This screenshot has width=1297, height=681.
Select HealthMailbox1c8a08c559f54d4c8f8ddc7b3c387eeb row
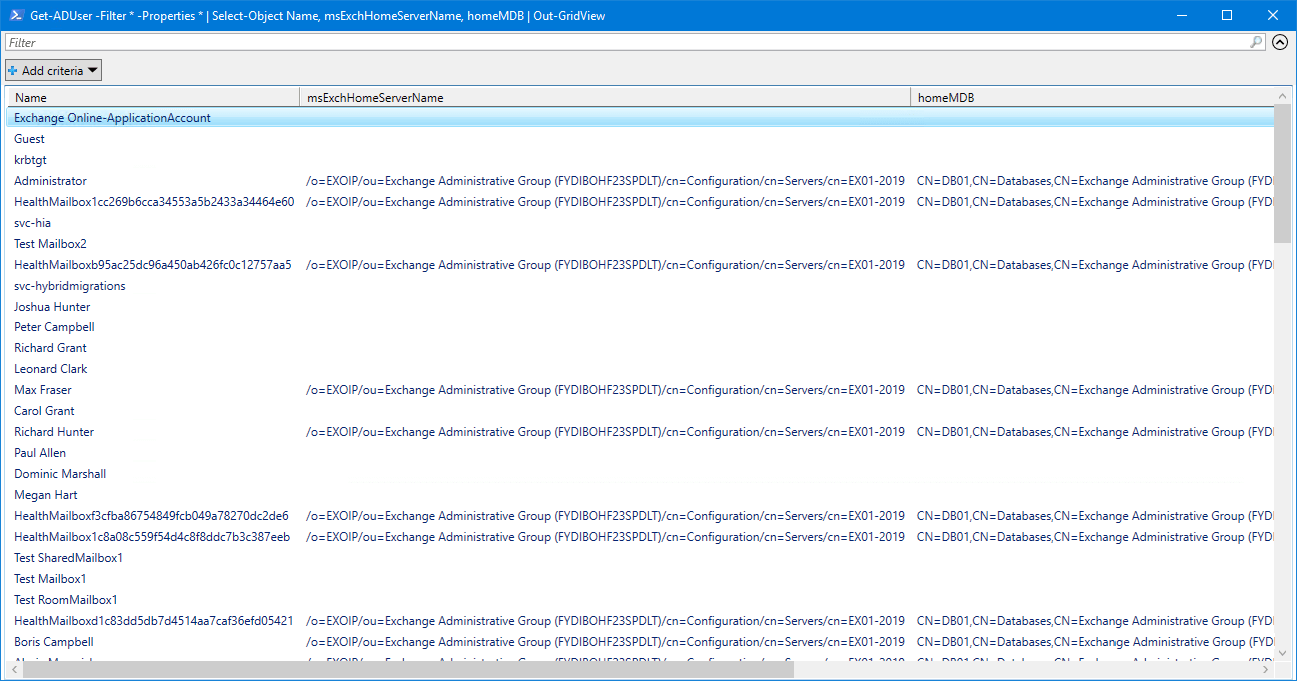coord(640,537)
